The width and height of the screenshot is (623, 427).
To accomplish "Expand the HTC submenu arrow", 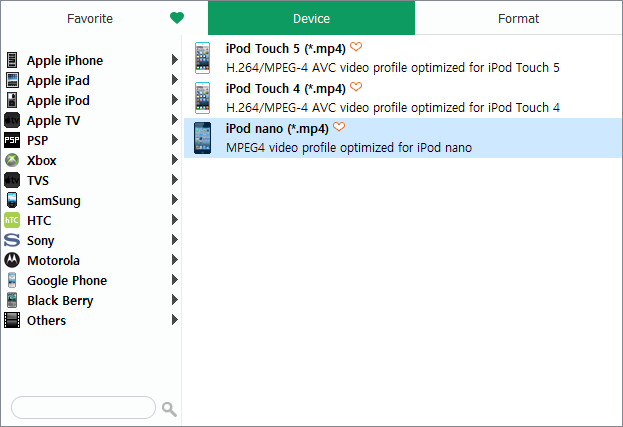I will coord(174,220).
